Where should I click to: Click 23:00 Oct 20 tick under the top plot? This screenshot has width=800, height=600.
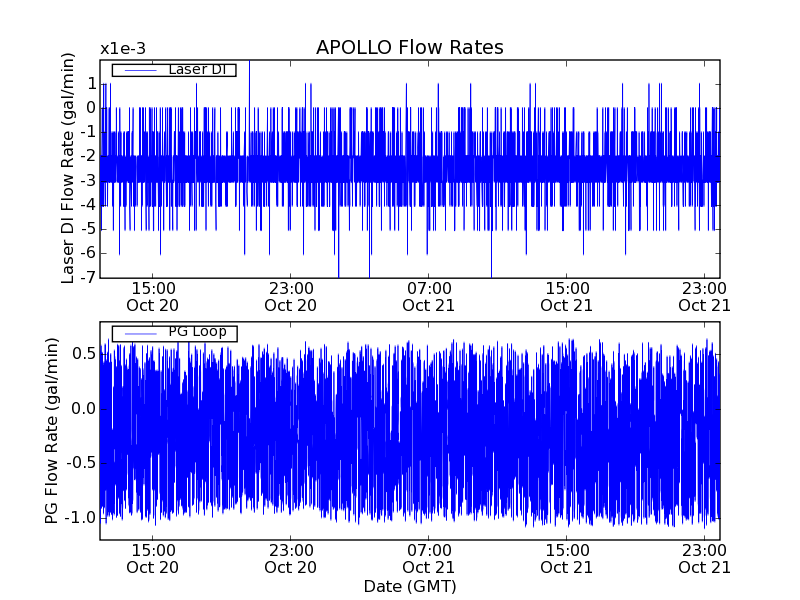(291, 296)
